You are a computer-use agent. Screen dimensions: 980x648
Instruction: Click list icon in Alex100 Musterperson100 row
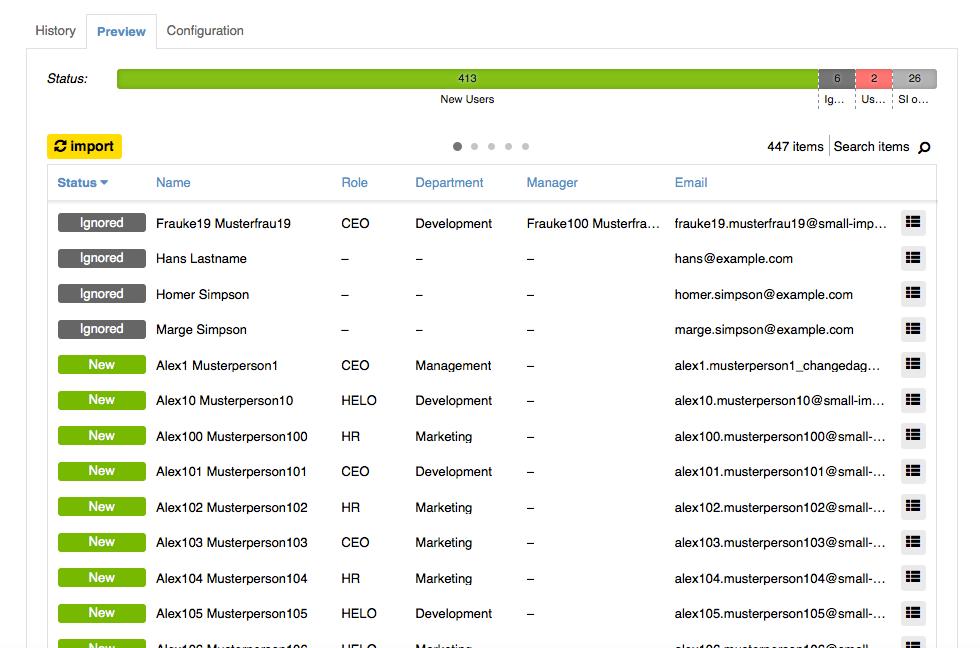(x=912, y=436)
